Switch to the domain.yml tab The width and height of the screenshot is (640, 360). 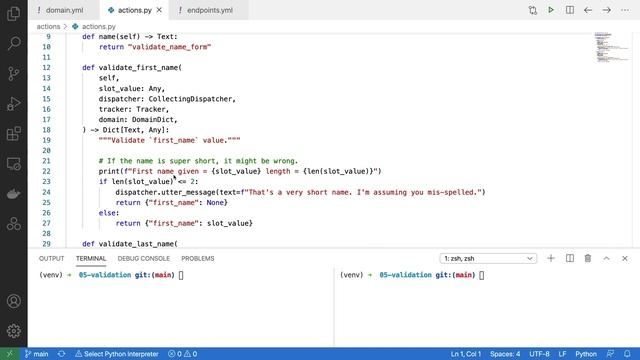[x=64, y=10]
